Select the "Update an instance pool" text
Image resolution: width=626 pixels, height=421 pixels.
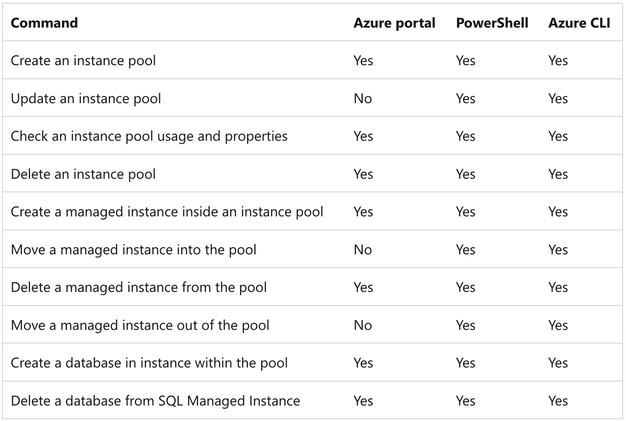(x=86, y=99)
